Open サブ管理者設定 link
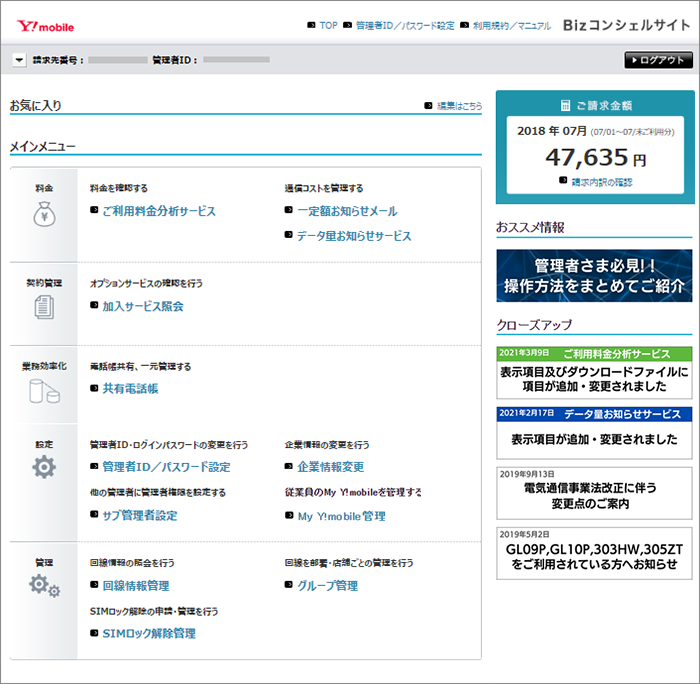The width and height of the screenshot is (700, 684). click(140, 515)
